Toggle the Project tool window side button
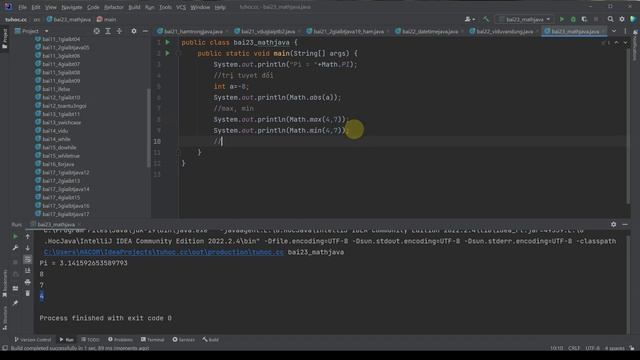 (x=5, y=39)
